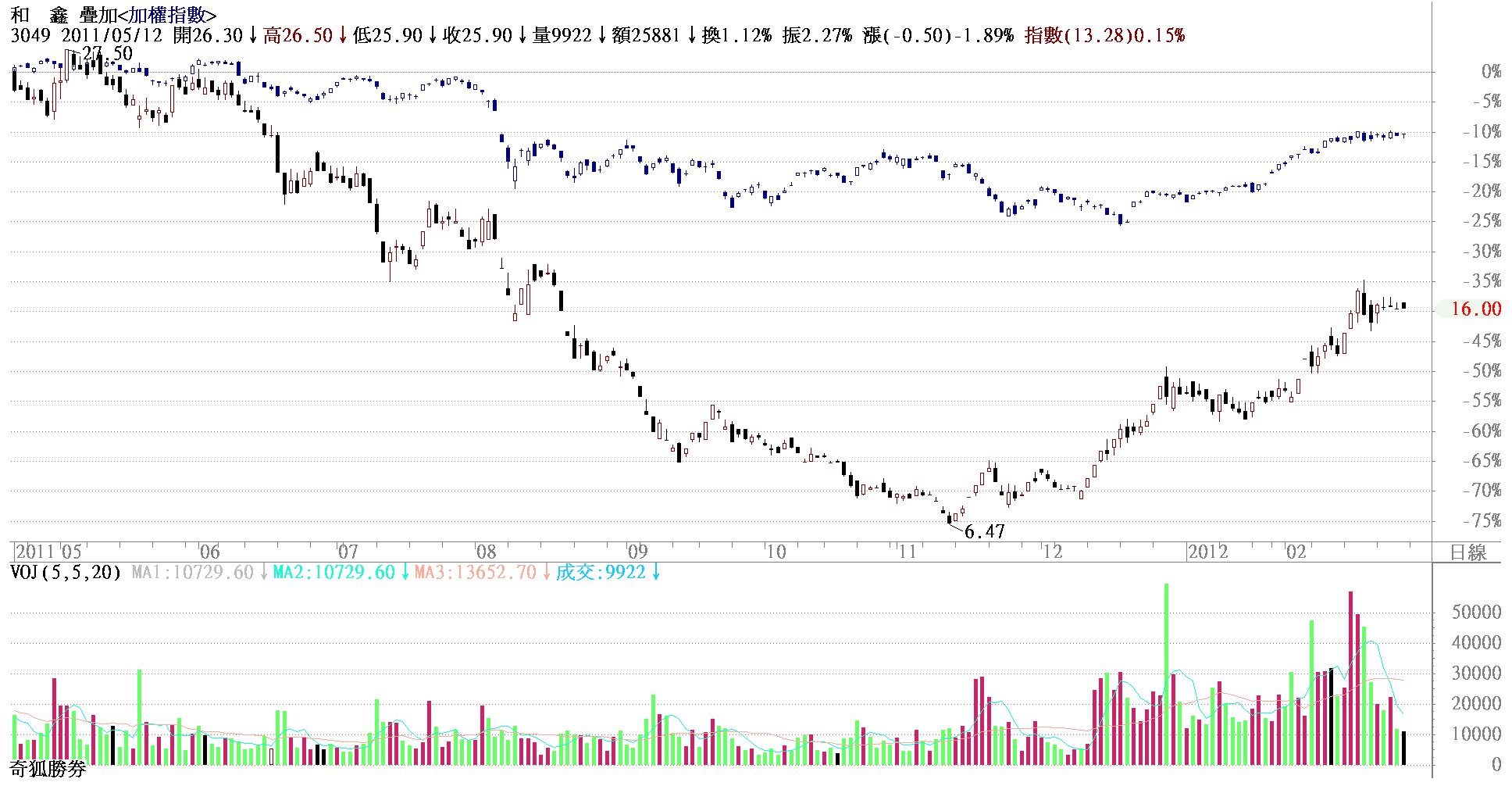Click the MA3:13652.70 legend entry

476,573
